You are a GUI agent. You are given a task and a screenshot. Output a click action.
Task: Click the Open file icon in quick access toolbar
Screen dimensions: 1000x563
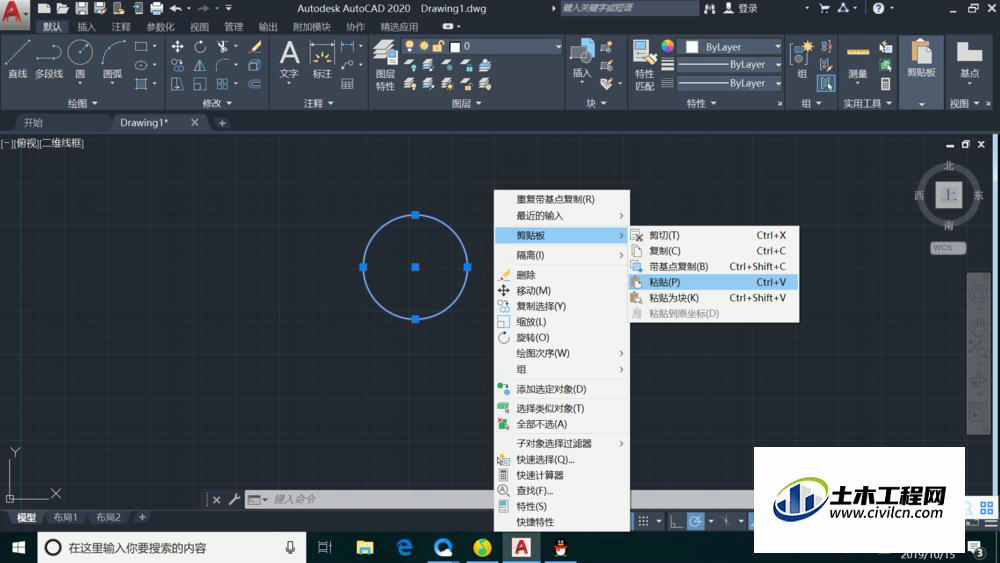tap(62, 8)
